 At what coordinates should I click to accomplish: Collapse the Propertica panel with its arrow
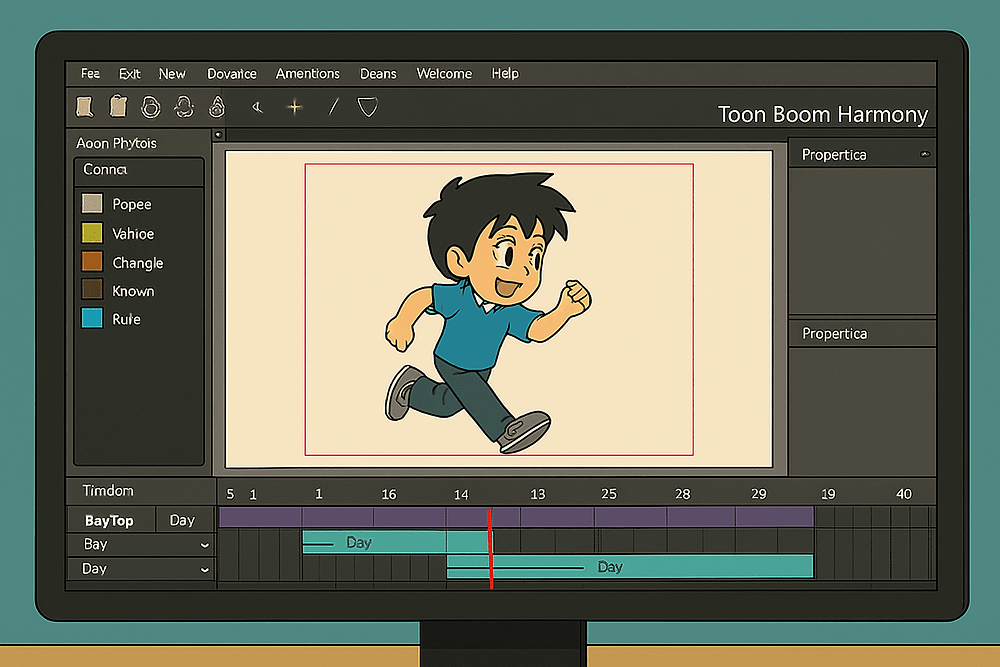click(x=925, y=154)
